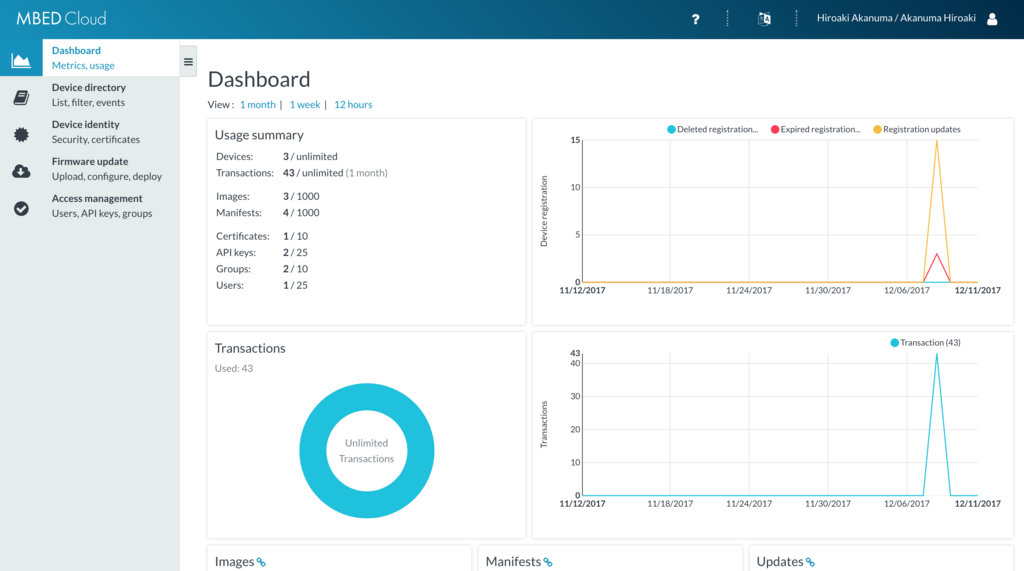
Task: Click the Dashboard chart icon in sidebar
Action: pos(21,61)
